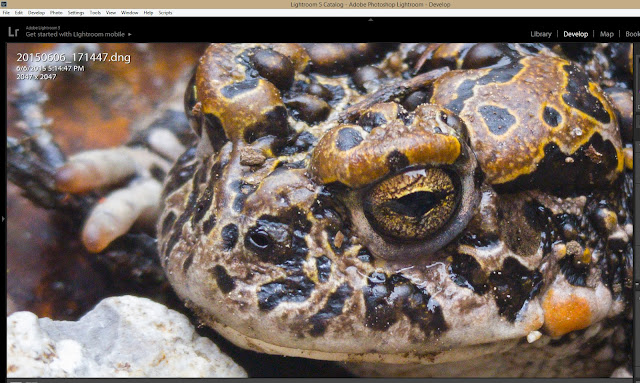The image size is (640, 383).
Task: Open the Tools menu
Action: [x=95, y=13]
